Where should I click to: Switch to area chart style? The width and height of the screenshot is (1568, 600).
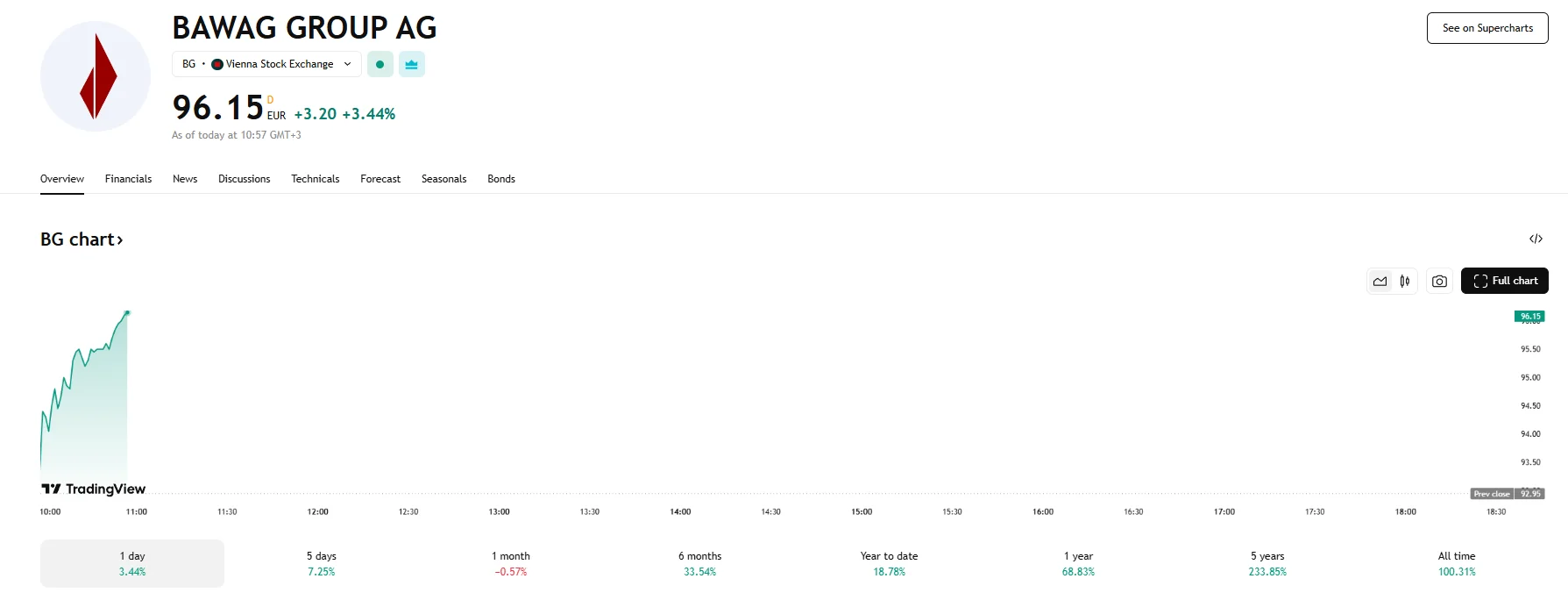tap(1380, 281)
